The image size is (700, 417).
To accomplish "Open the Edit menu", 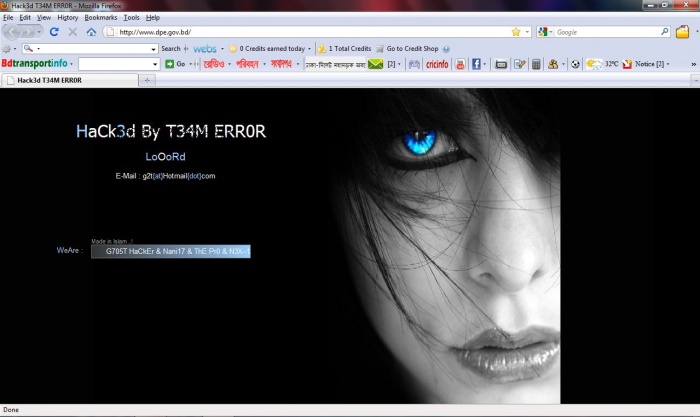I will tap(25, 17).
